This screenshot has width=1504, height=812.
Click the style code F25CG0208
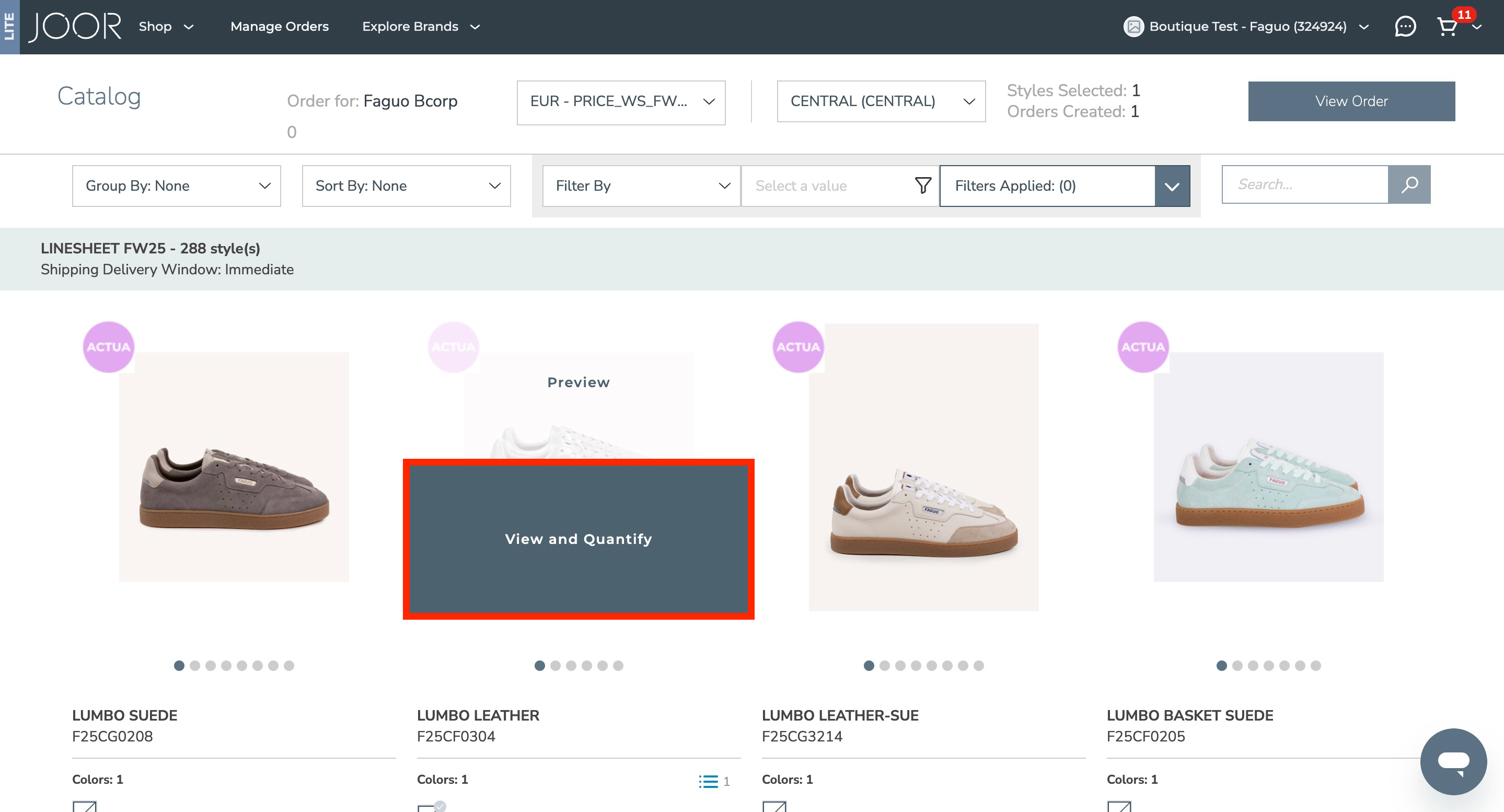[112, 736]
